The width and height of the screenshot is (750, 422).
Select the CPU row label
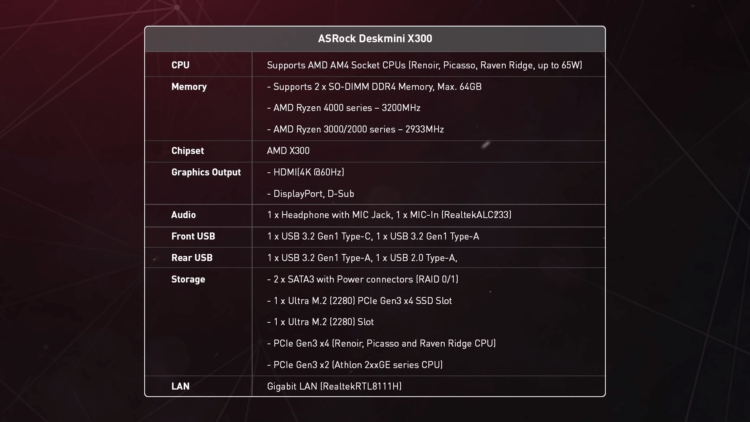(181, 65)
